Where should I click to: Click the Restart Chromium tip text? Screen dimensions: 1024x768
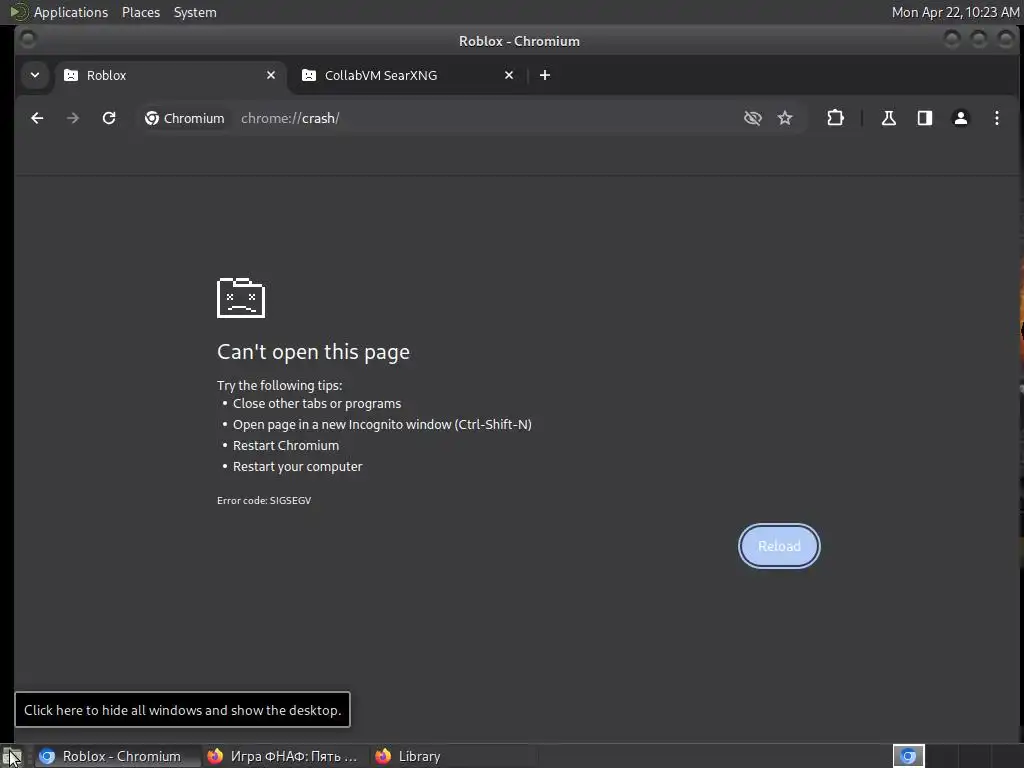(x=286, y=445)
